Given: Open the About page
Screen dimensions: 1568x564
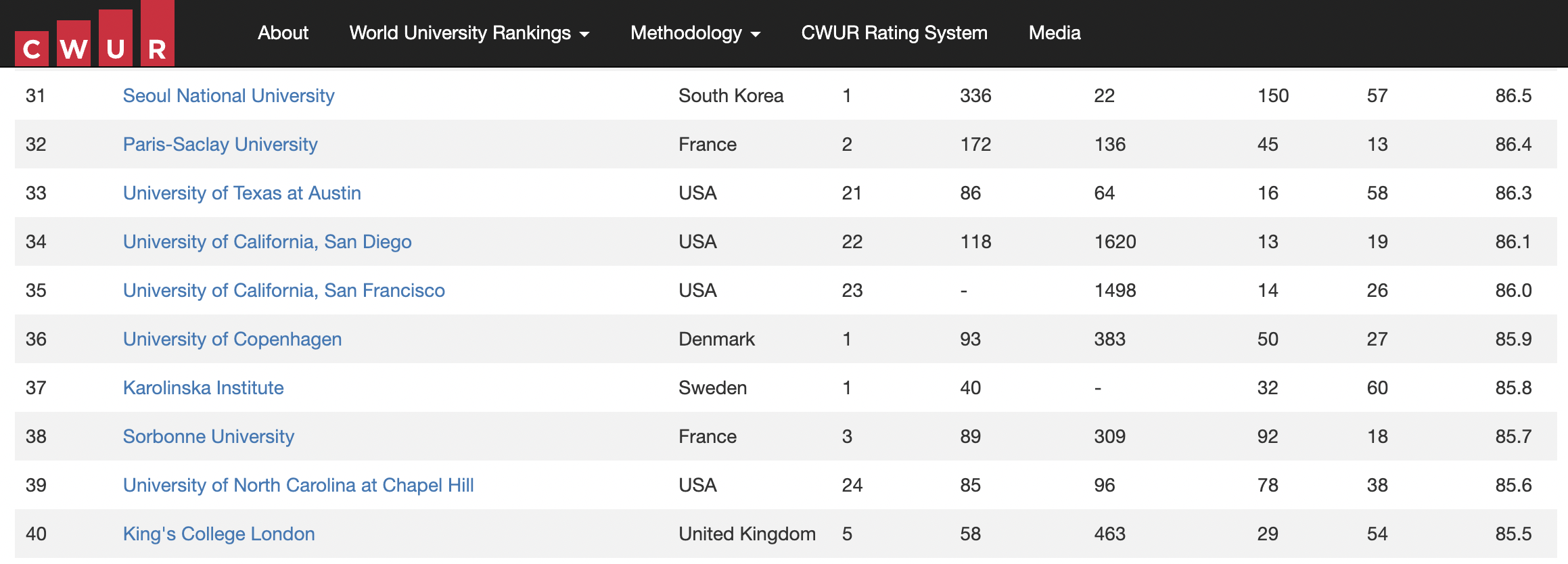Looking at the screenshot, I should coord(283,32).
